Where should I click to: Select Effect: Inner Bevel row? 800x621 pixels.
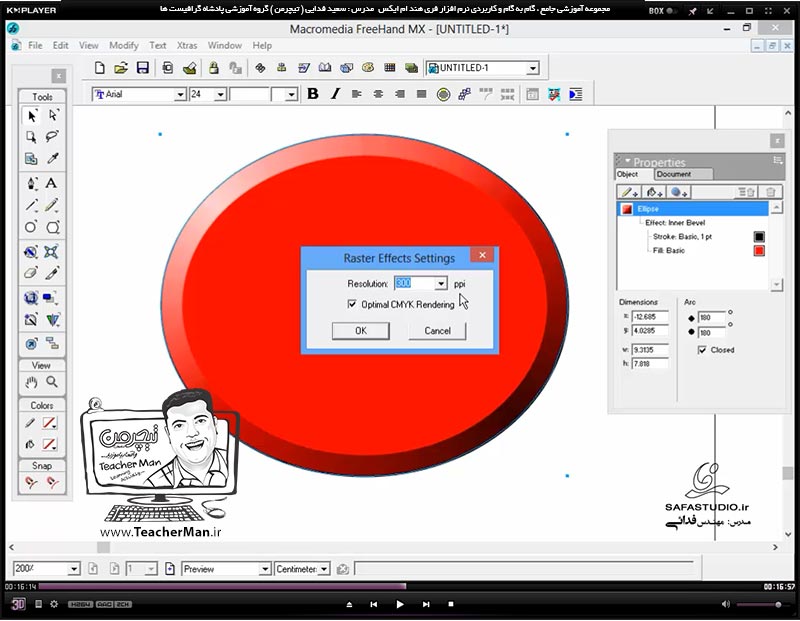point(675,222)
